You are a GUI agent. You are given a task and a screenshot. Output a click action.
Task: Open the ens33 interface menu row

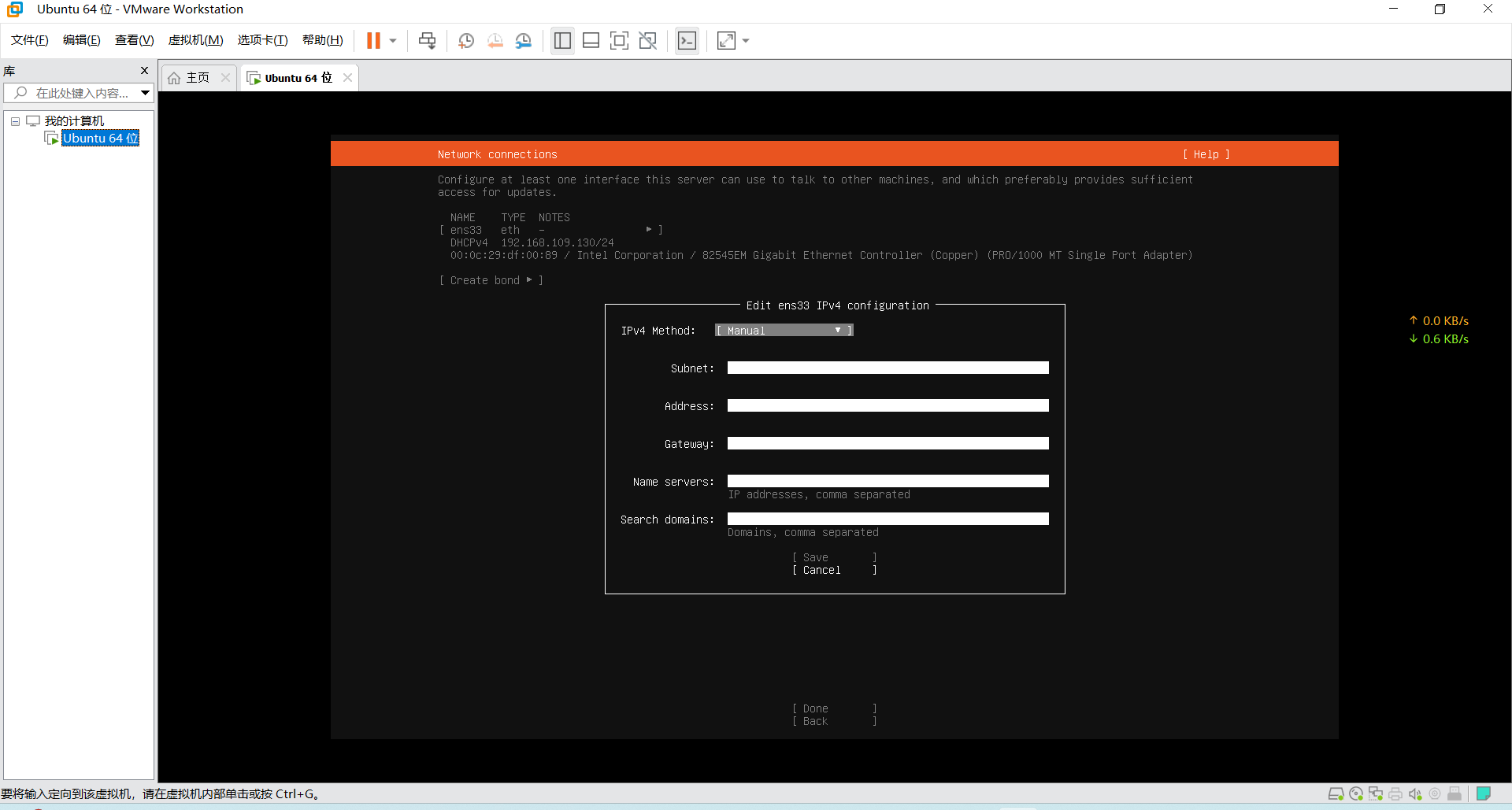click(550, 230)
